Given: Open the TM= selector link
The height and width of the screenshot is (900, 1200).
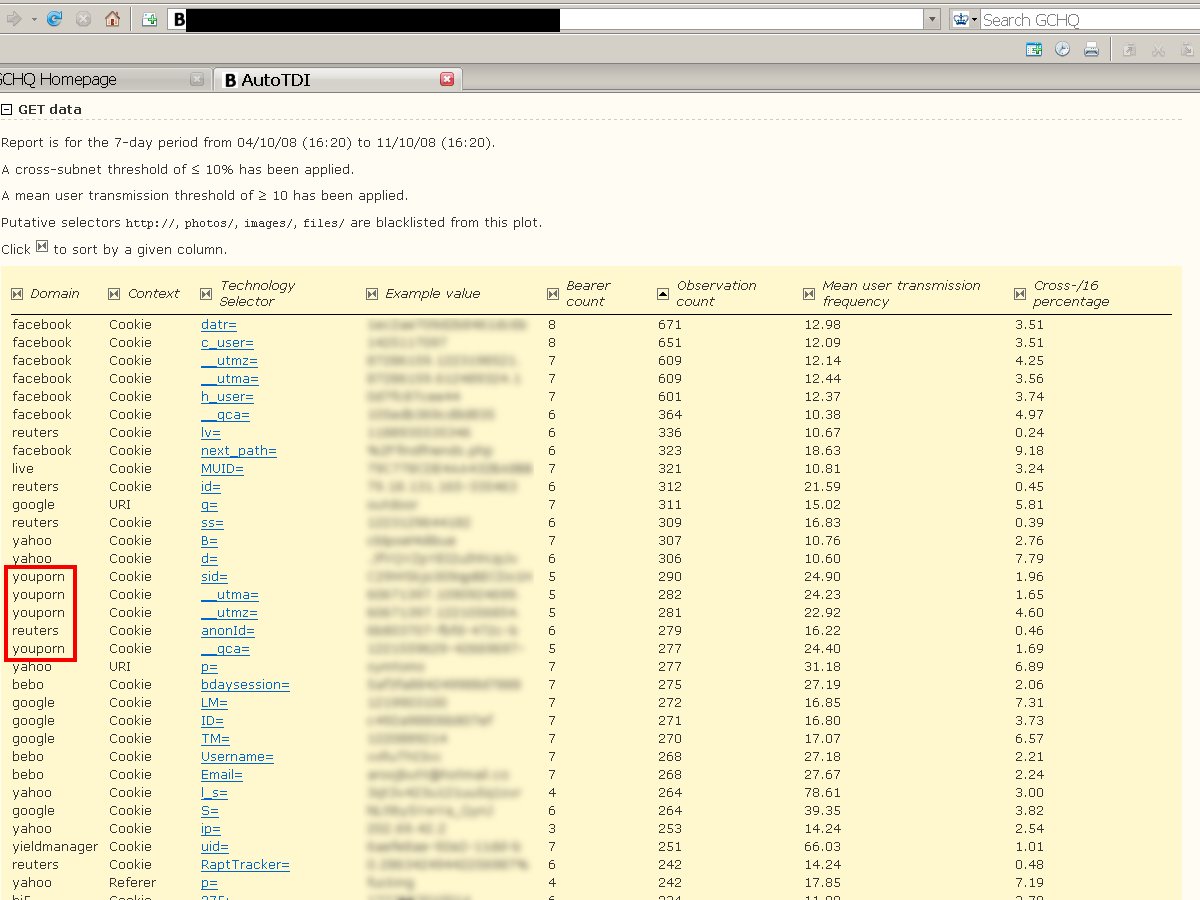Looking at the screenshot, I should click(x=215, y=739).
